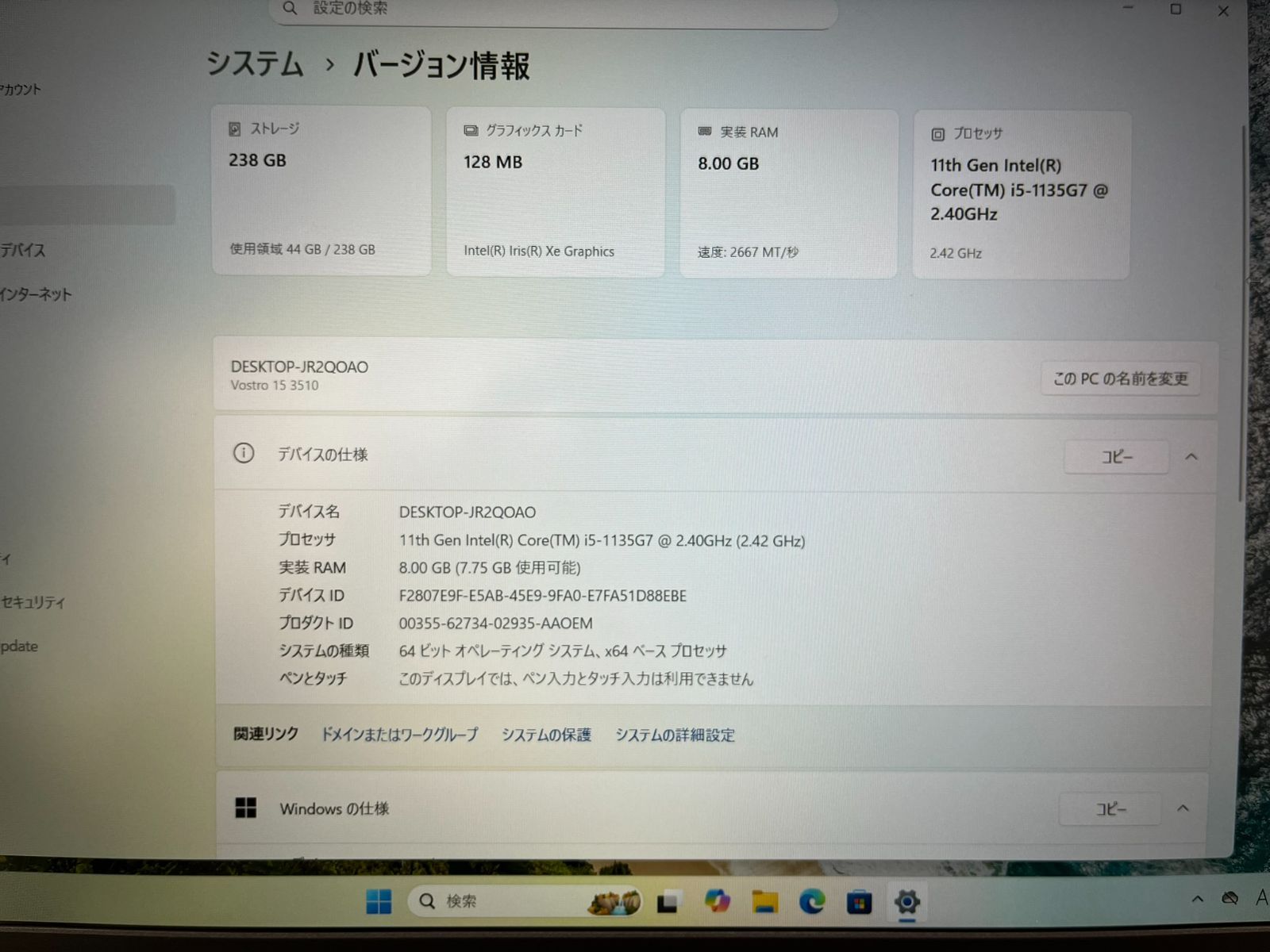Image resolution: width=1270 pixels, height=952 pixels.
Task: Click the network status tray icon
Action: (1230, 899)
